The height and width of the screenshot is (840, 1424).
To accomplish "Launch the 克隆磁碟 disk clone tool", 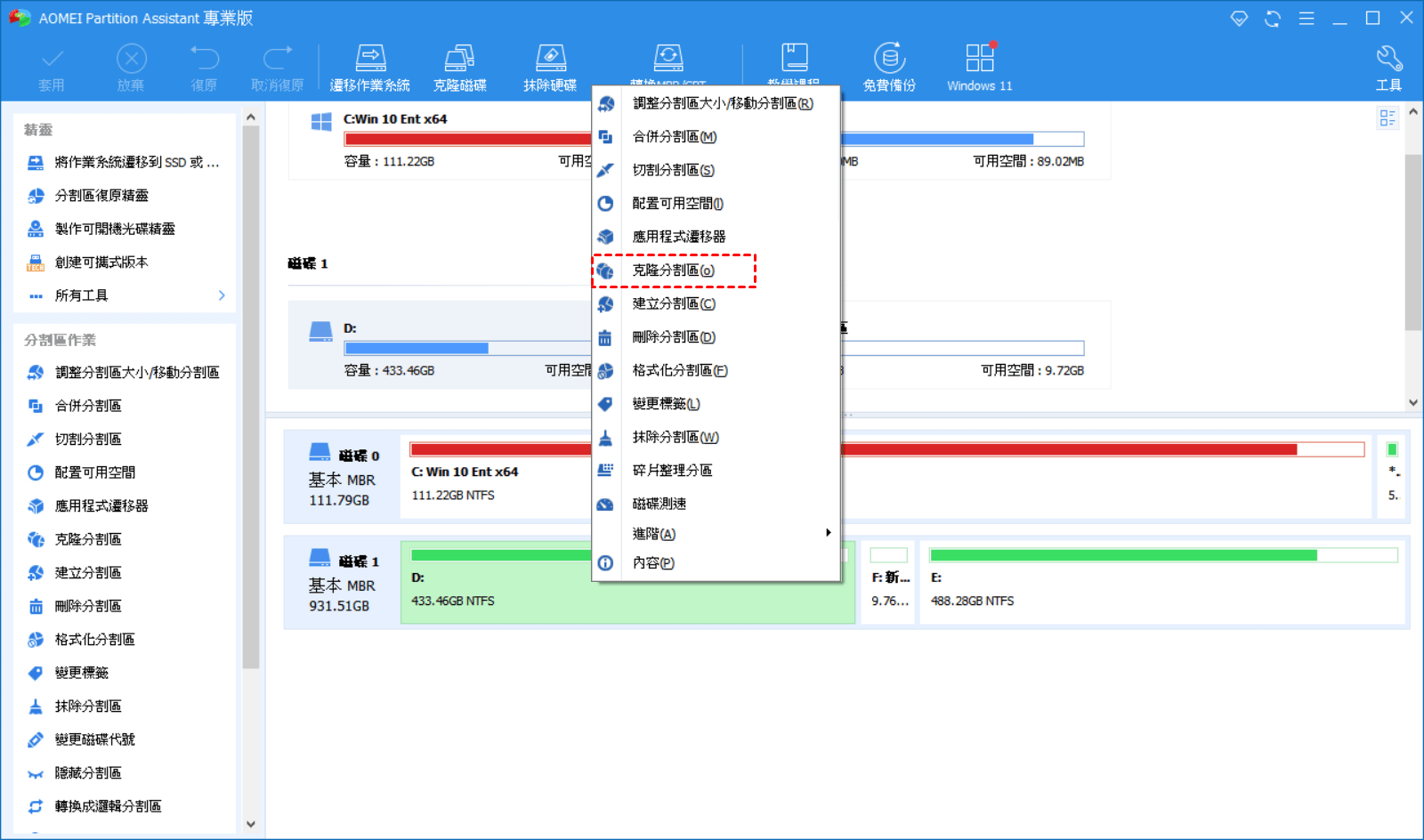I will click(x=460, y=69).
